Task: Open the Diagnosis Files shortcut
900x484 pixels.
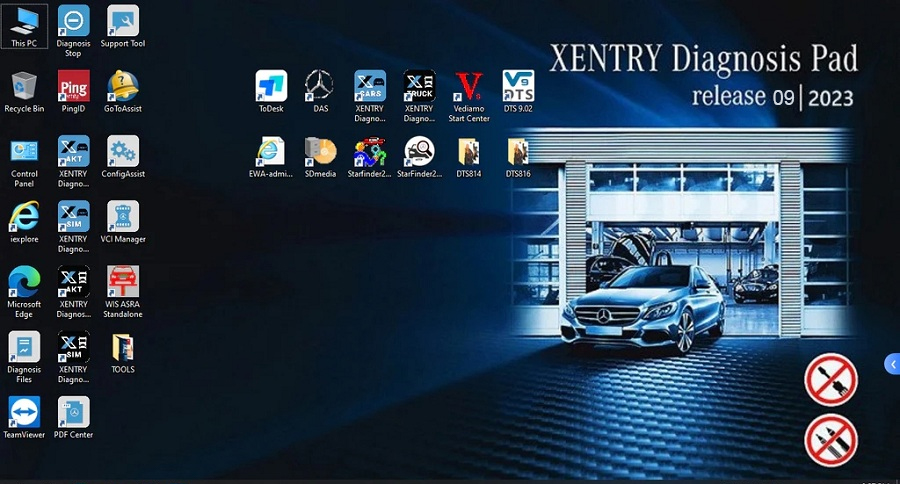Action: pos(24,357)
